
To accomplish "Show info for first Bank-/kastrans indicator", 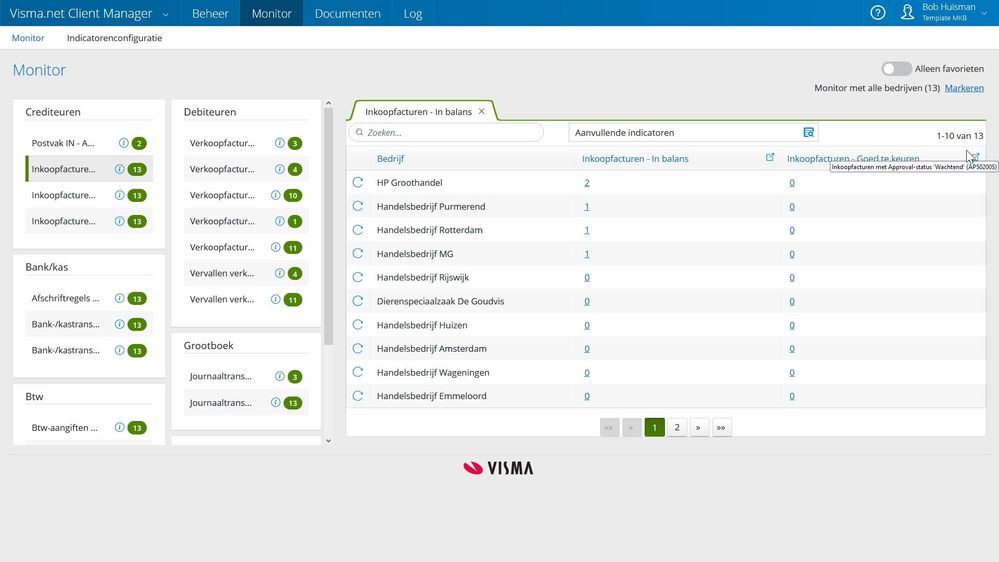I will tap(119, 324).
